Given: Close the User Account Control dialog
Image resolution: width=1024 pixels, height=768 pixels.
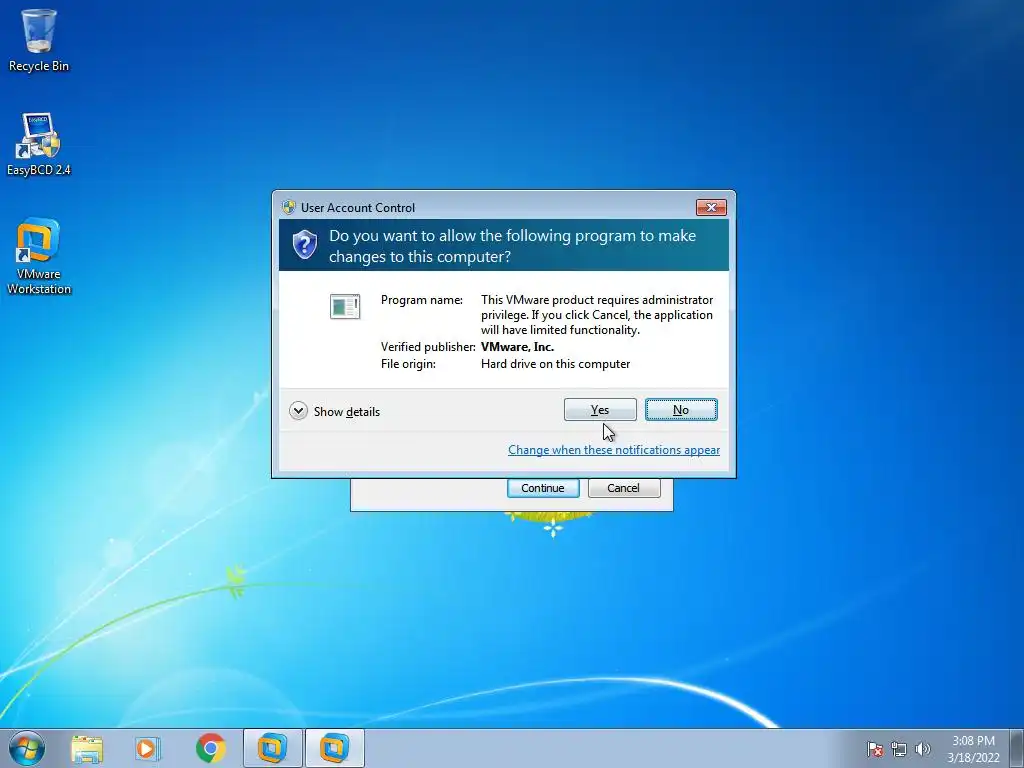Looking at the screenshot, I should pyautogui.click(x=711, y=207).
